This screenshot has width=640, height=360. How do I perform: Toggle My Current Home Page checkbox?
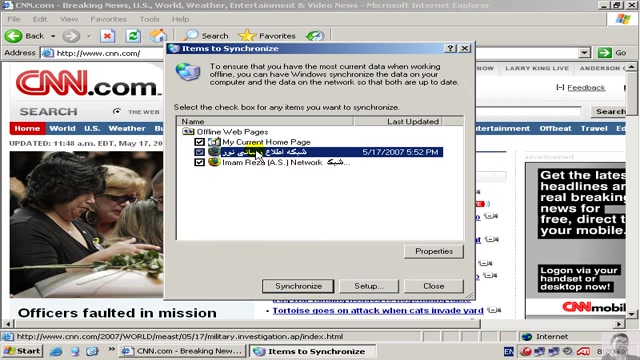pos(199,142)
